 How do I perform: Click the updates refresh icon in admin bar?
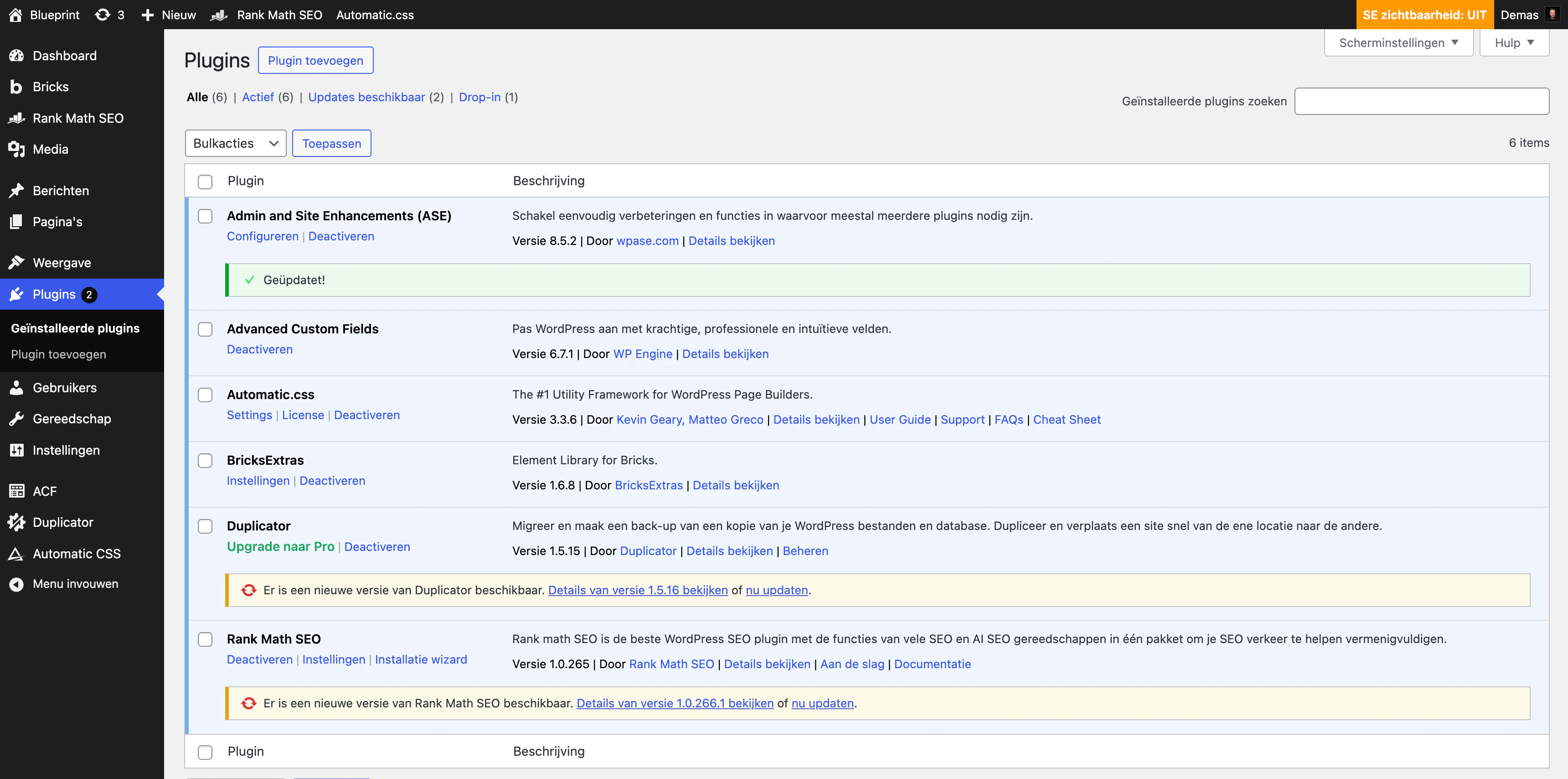tap(102, 15)
